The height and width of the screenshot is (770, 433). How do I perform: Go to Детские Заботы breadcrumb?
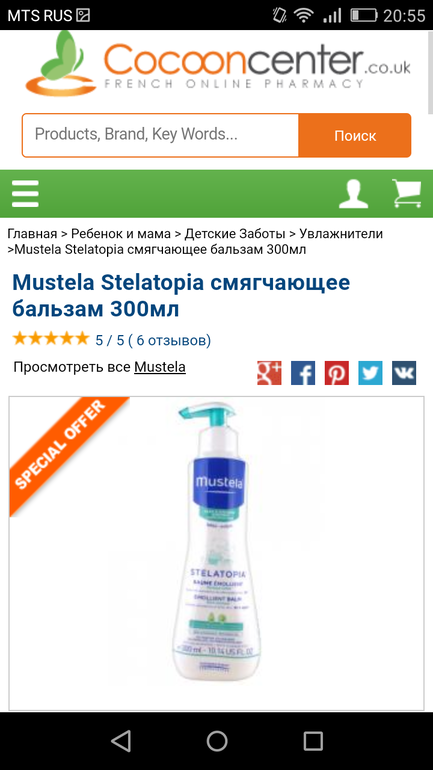235,234
